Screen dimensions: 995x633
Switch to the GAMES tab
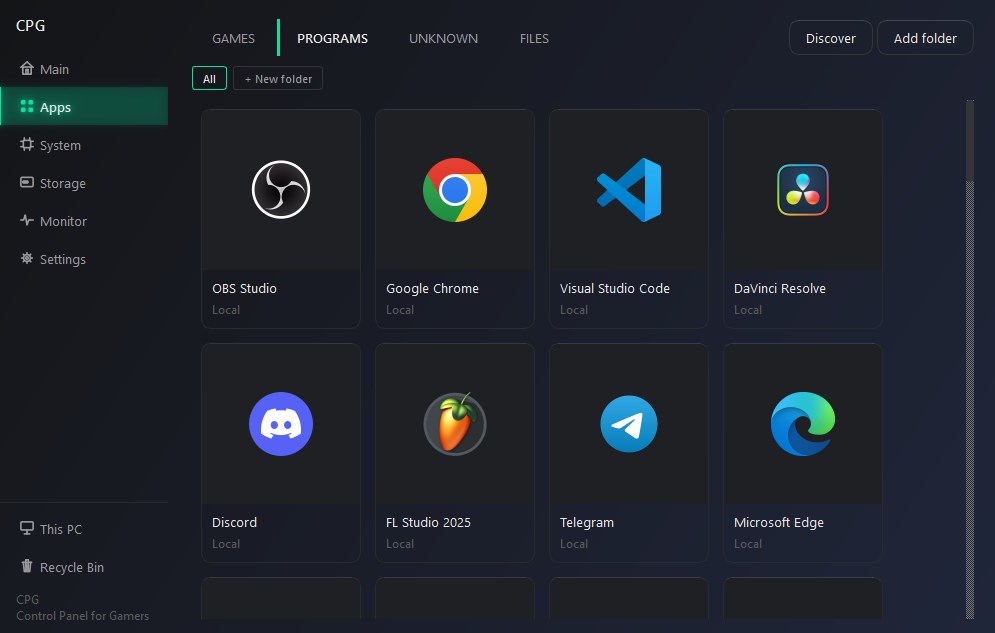point(234,38)
